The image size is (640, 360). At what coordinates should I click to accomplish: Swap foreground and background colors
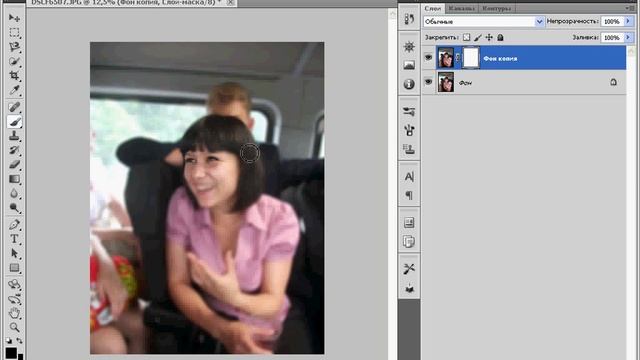pyautogui.click(x=19, y=340)
